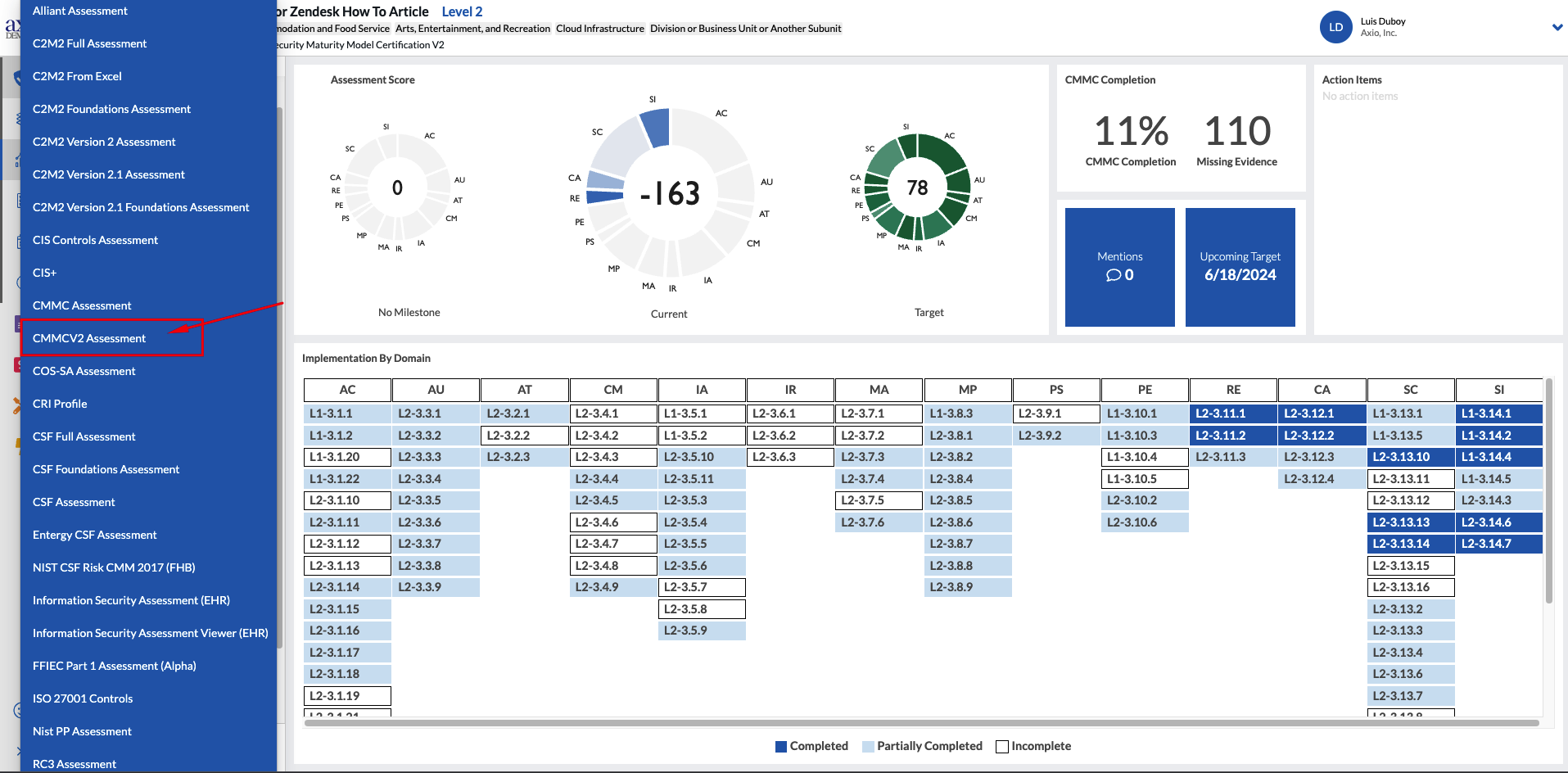Select CMMCV2 Assessment from the menu
Screen dimensions: 1568x773
point(88,338)
